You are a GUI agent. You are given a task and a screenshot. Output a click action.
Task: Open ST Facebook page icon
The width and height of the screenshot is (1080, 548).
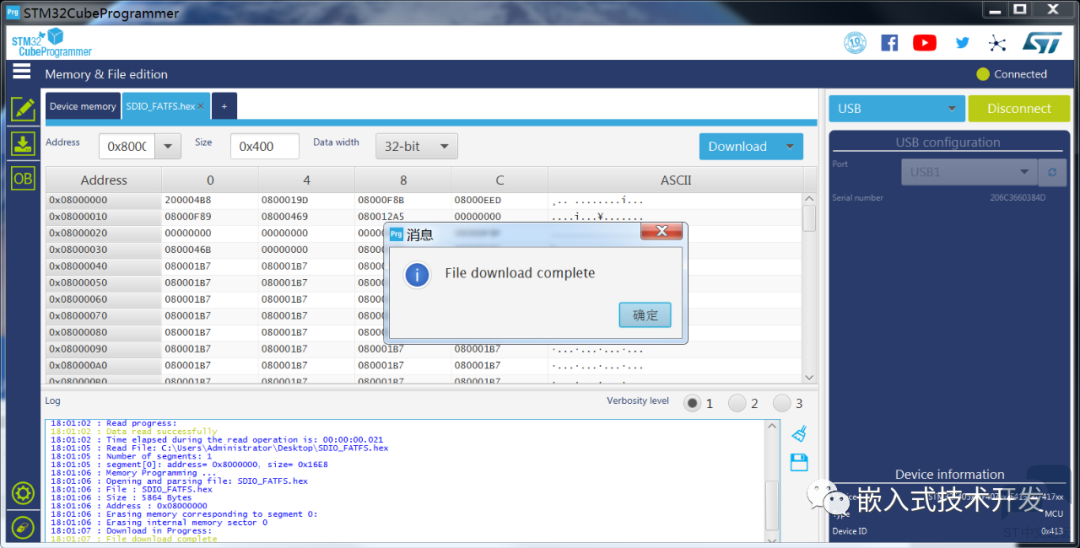(889, 43)
